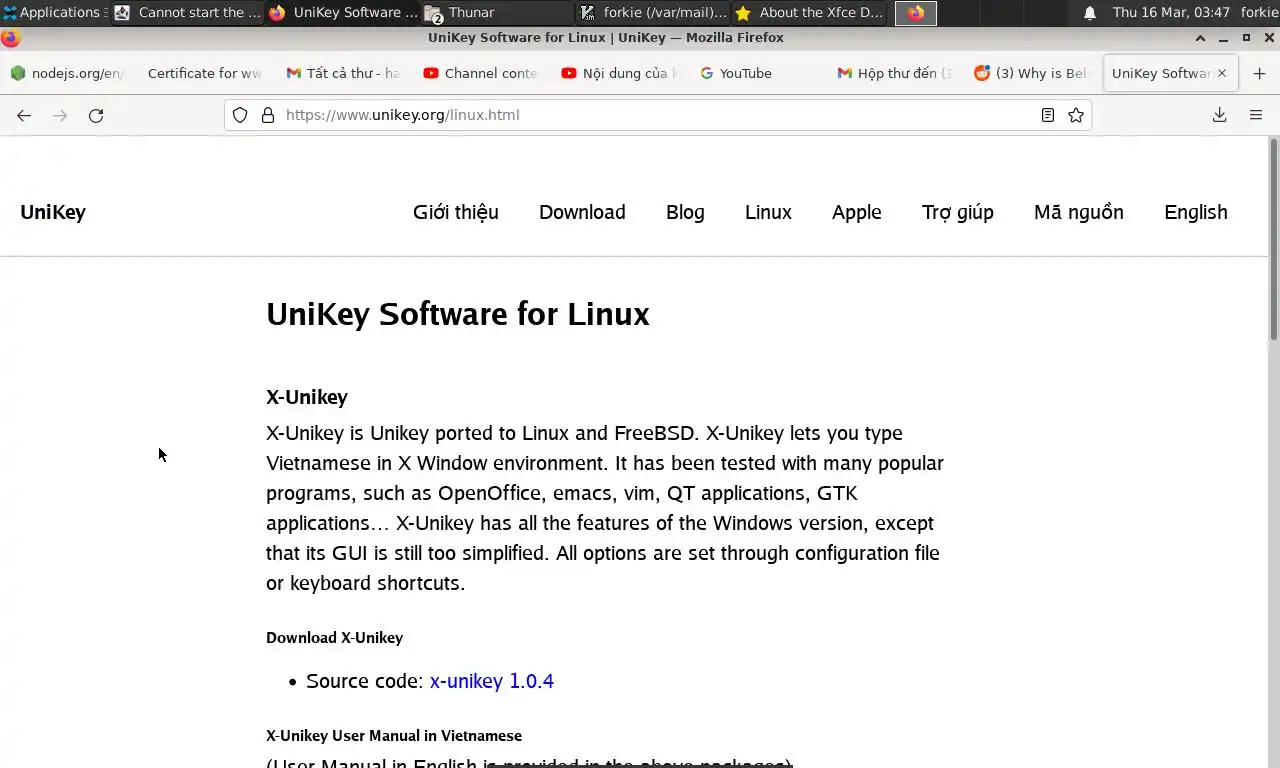Switch site language to English
Image resolution: width=1280 pixels, height=768 pixels.
coord(1196,212)
